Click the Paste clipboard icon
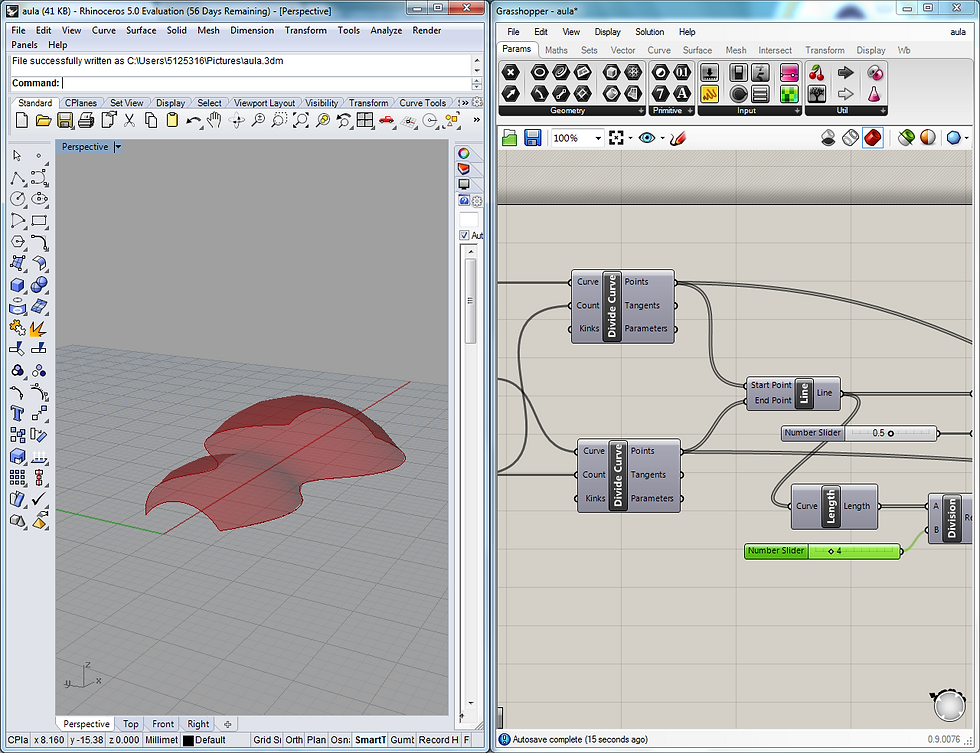 tap(172, 121)
